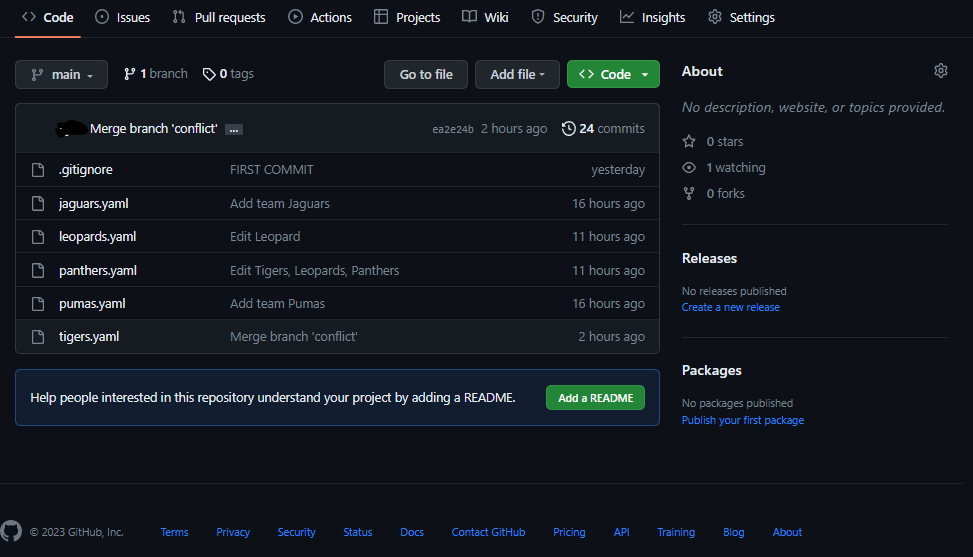This screenshot has height=557, width=973.
Task: Open tigers.yaml file
Action: click(89, 336)
